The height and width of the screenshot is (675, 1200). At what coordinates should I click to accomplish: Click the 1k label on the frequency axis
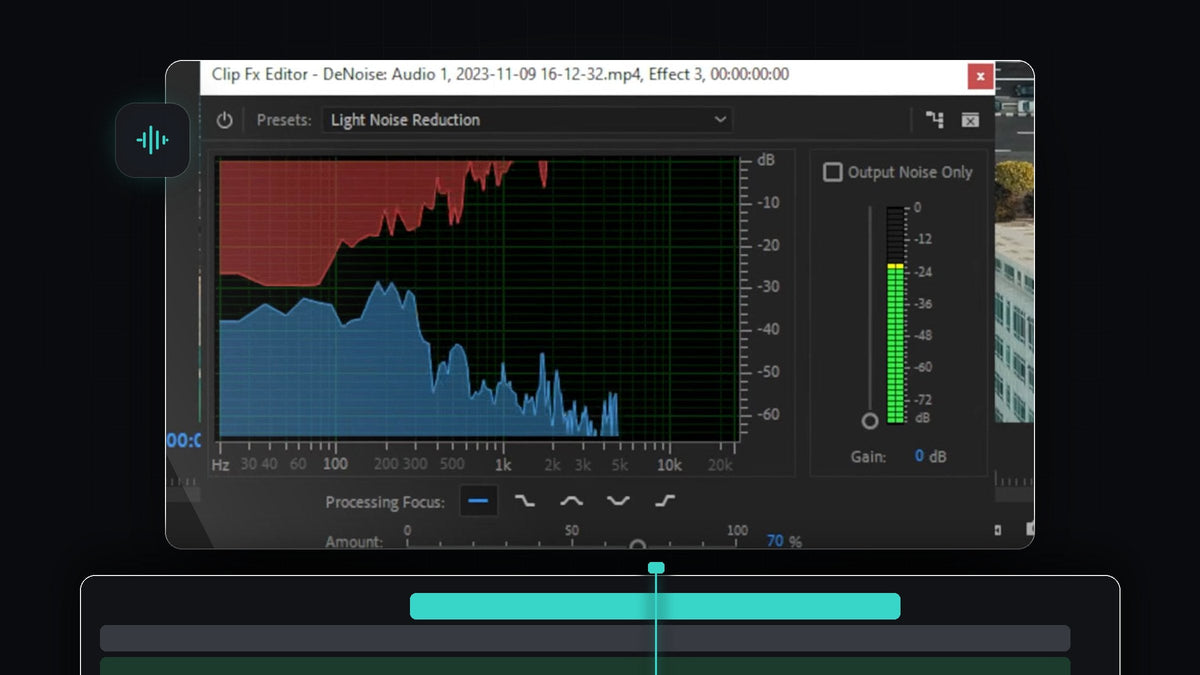point(503,464)
